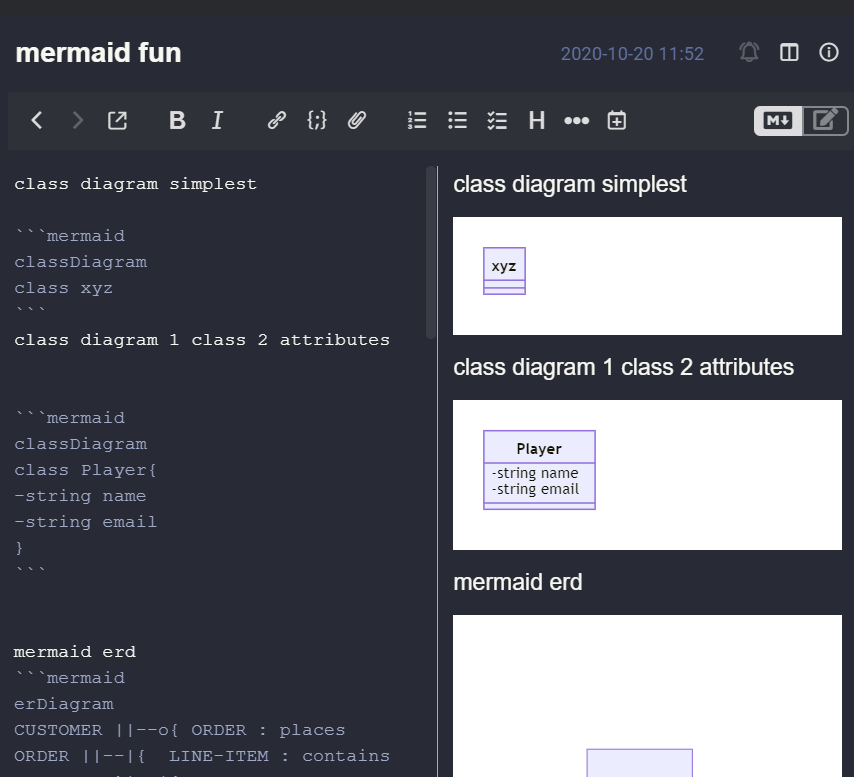Toggle the editor split layout
The height and width of the screenshot is (777, 854).
tap(788, 53)
